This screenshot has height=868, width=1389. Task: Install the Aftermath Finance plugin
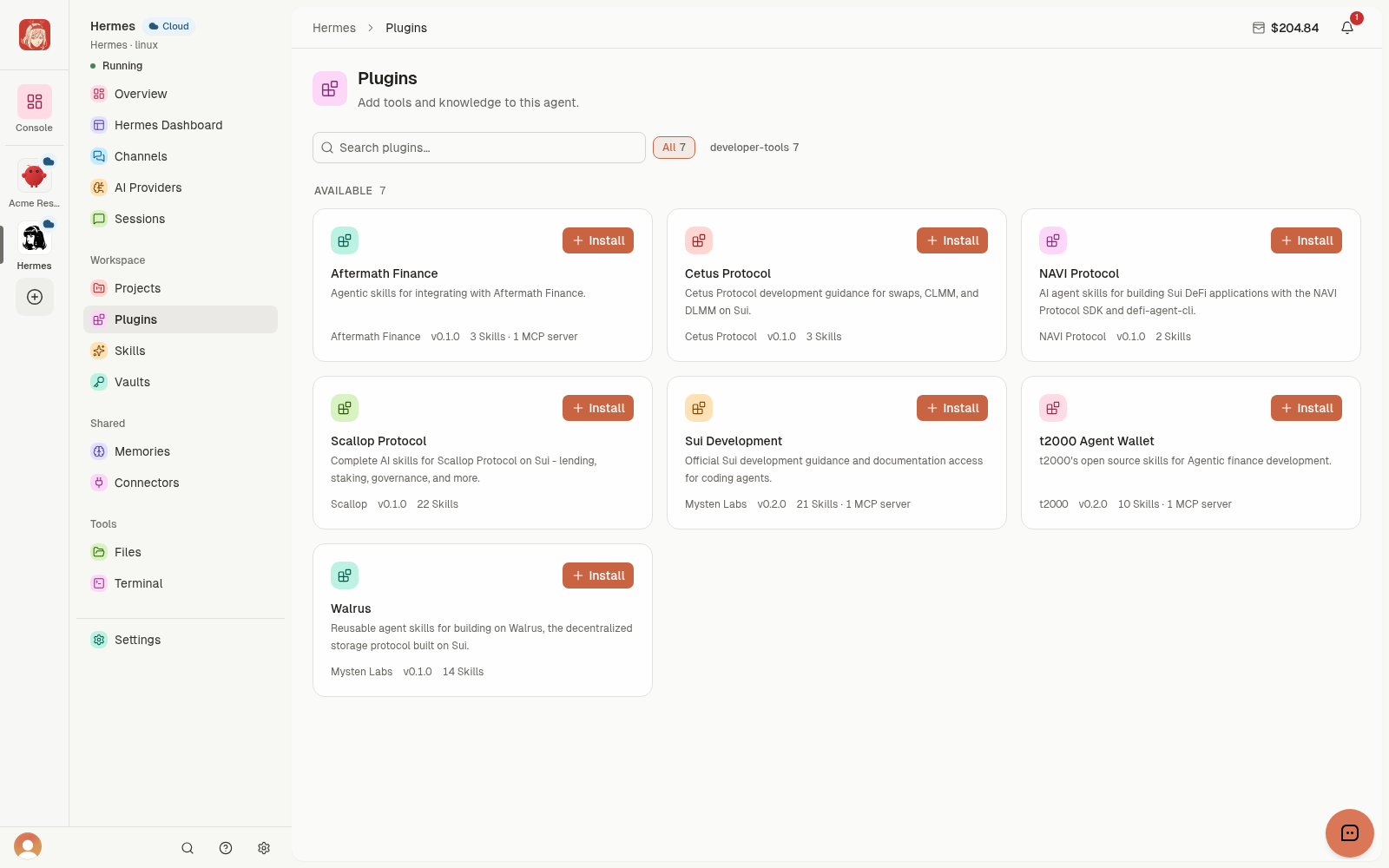click(598, 240)
